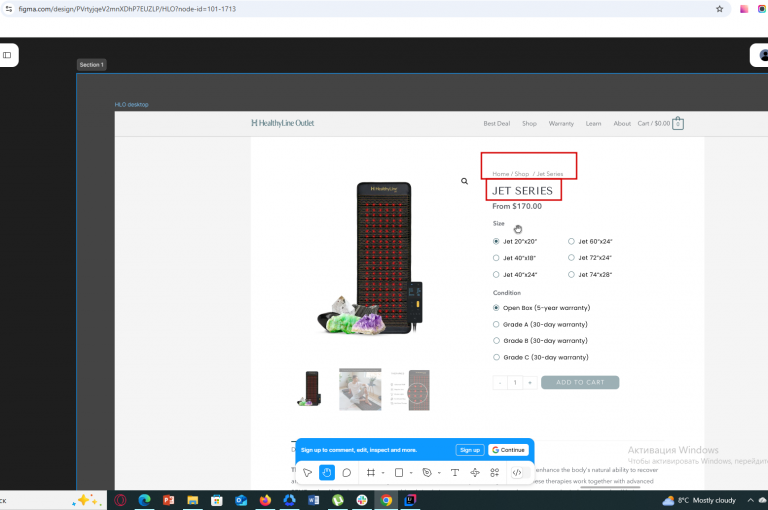Screen dimensions: 768x510
Task: Open File Explorer from the taskbar
Action: 192,500
